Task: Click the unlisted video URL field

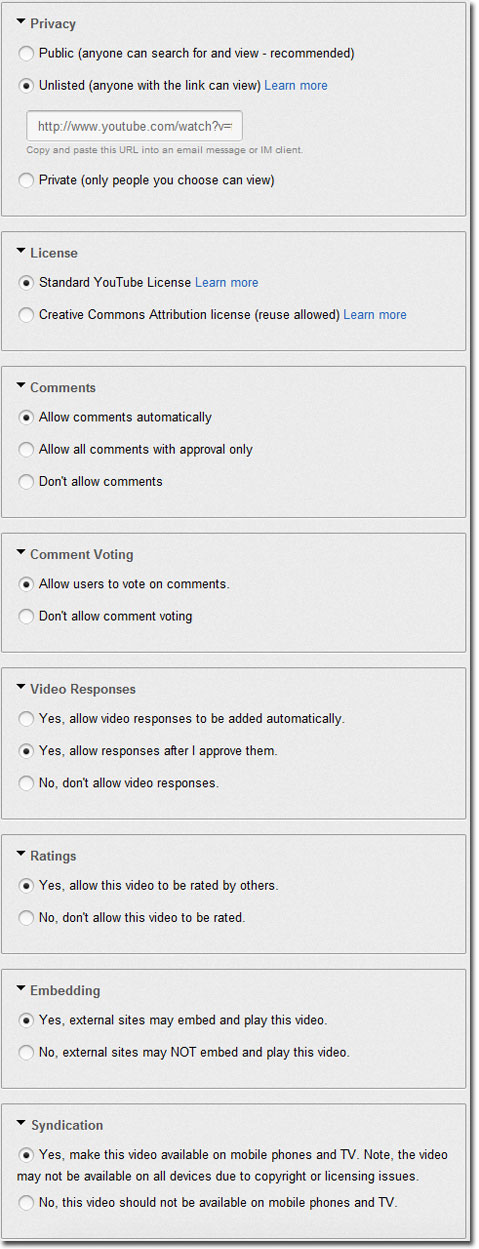Action: tap(135, 127)
